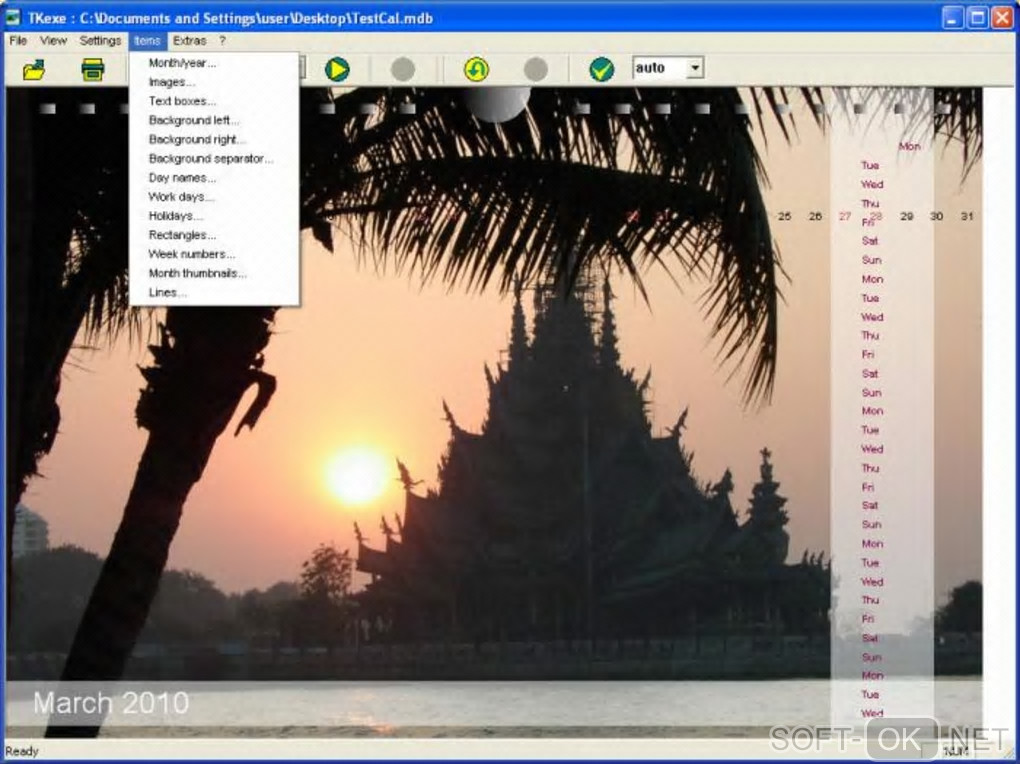Viewport: 1020px width, 764px height.
Task: Click the grey circle beside the checkmark
Action: [x=536, y=69]
